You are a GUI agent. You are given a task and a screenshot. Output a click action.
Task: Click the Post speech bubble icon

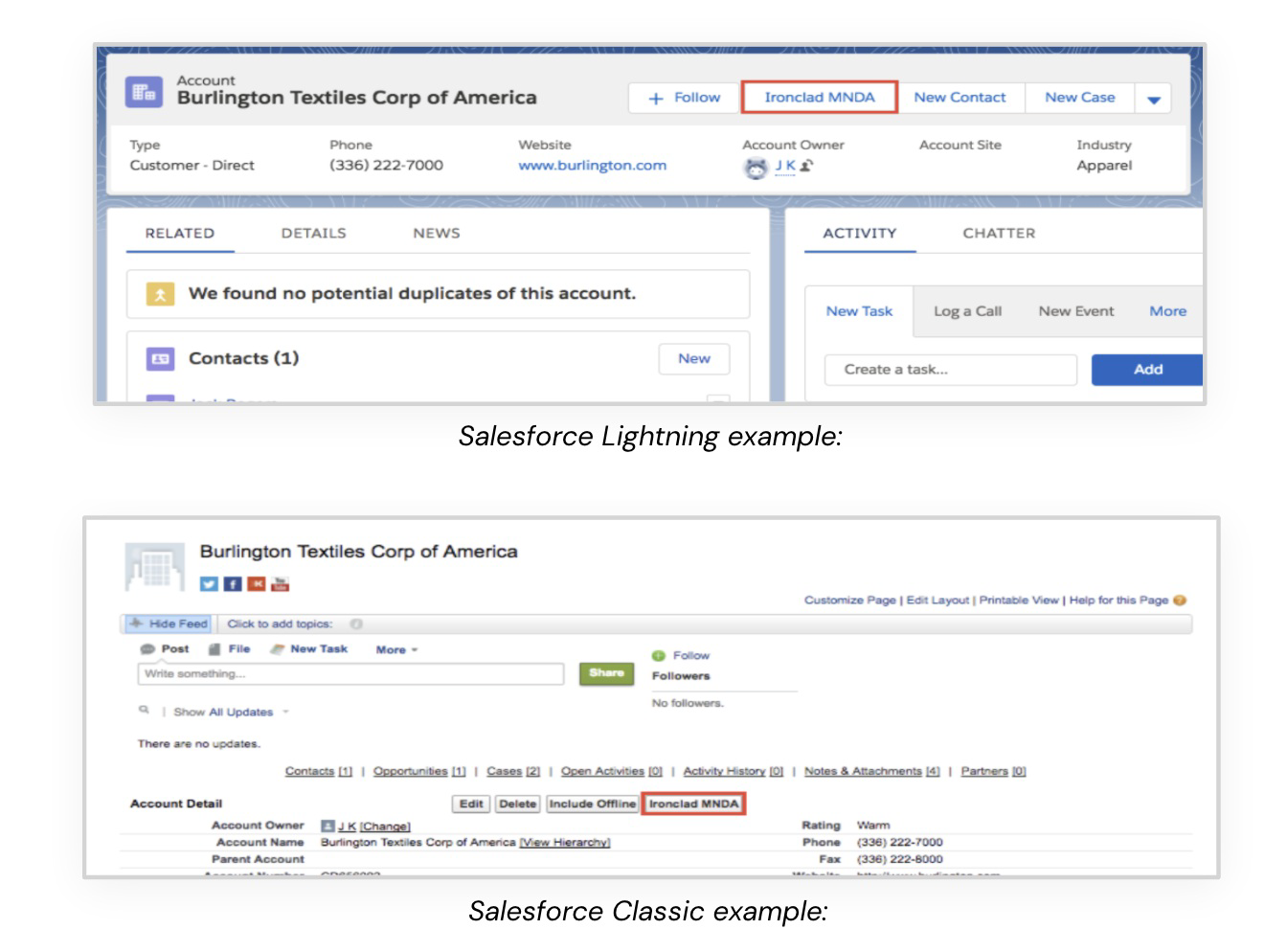click(x=147, y=649)
